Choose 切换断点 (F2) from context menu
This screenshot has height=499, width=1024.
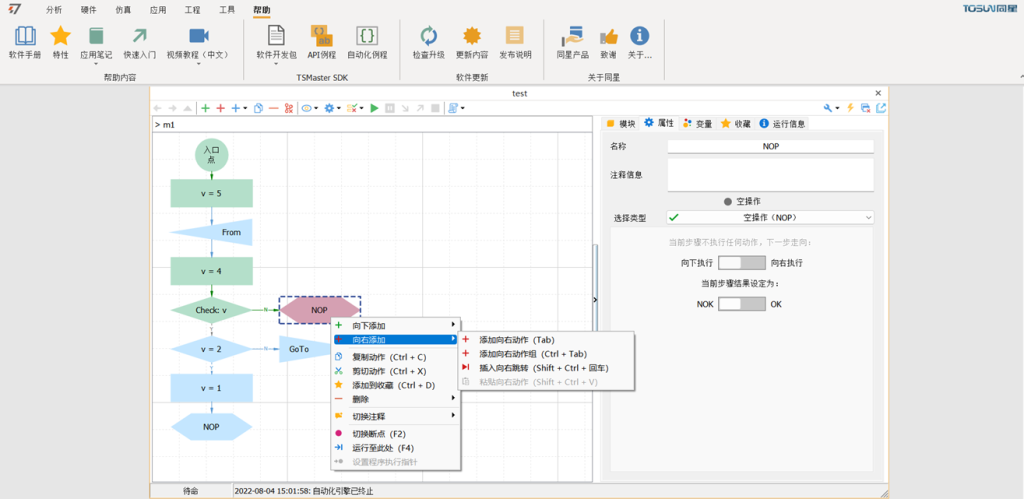[x=378, y=434]
